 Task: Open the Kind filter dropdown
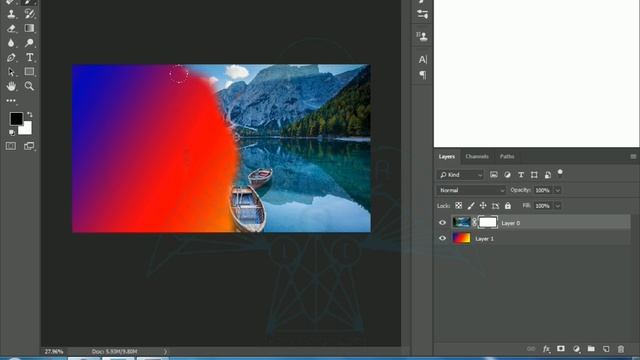click(461, 175)
